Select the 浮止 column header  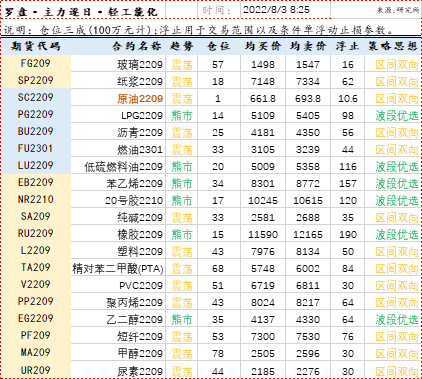[347, 46]
